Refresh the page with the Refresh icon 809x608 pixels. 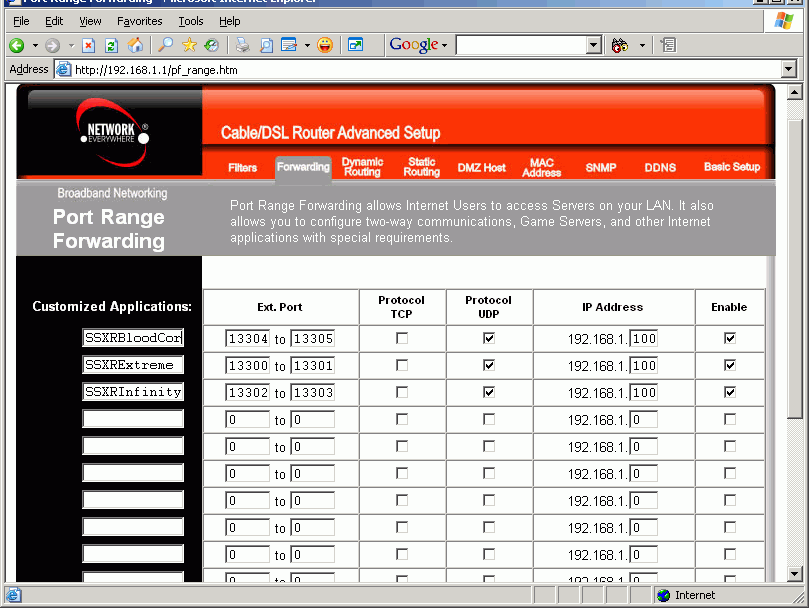(111, 45)
